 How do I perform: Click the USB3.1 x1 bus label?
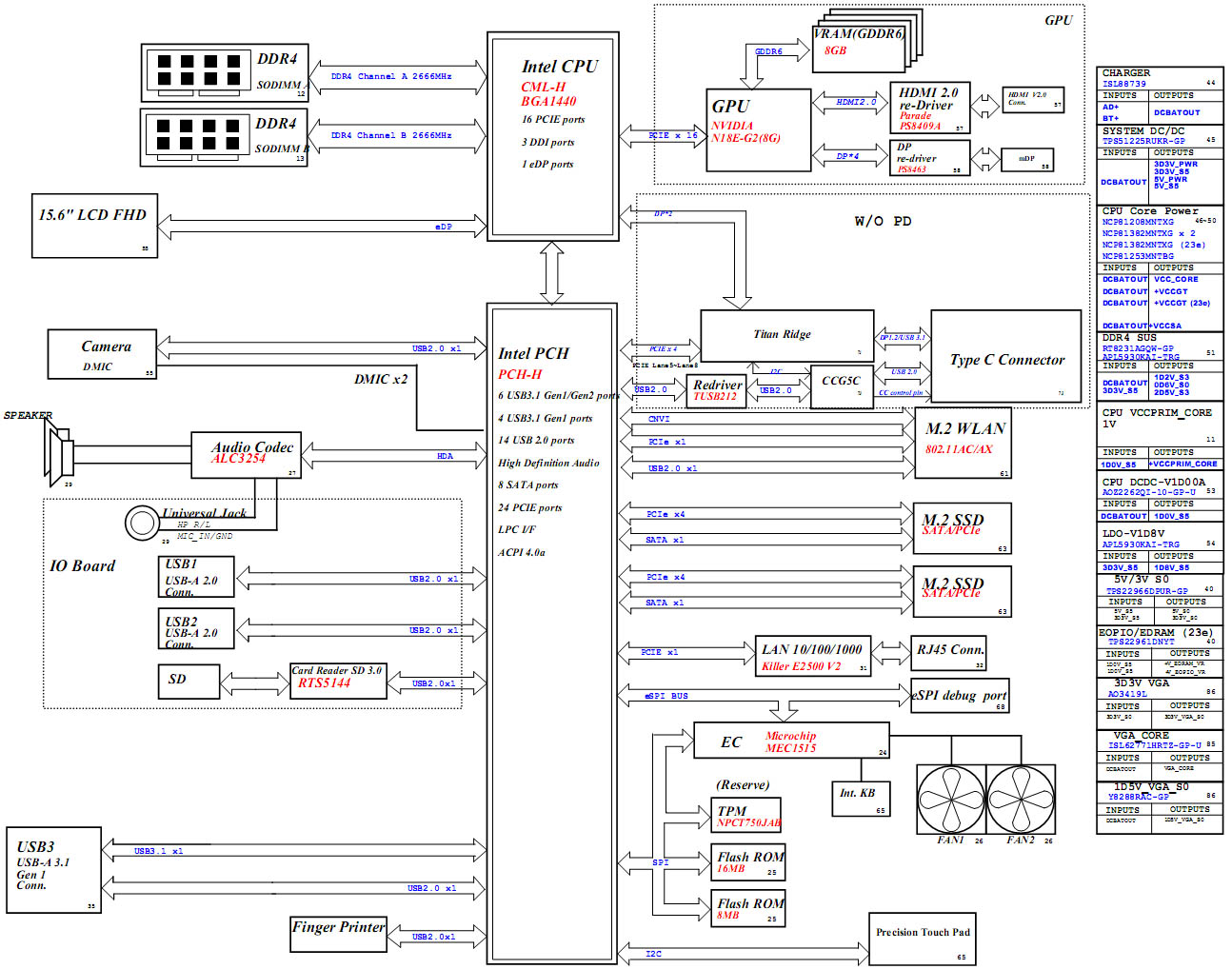[x=158, y=851]
